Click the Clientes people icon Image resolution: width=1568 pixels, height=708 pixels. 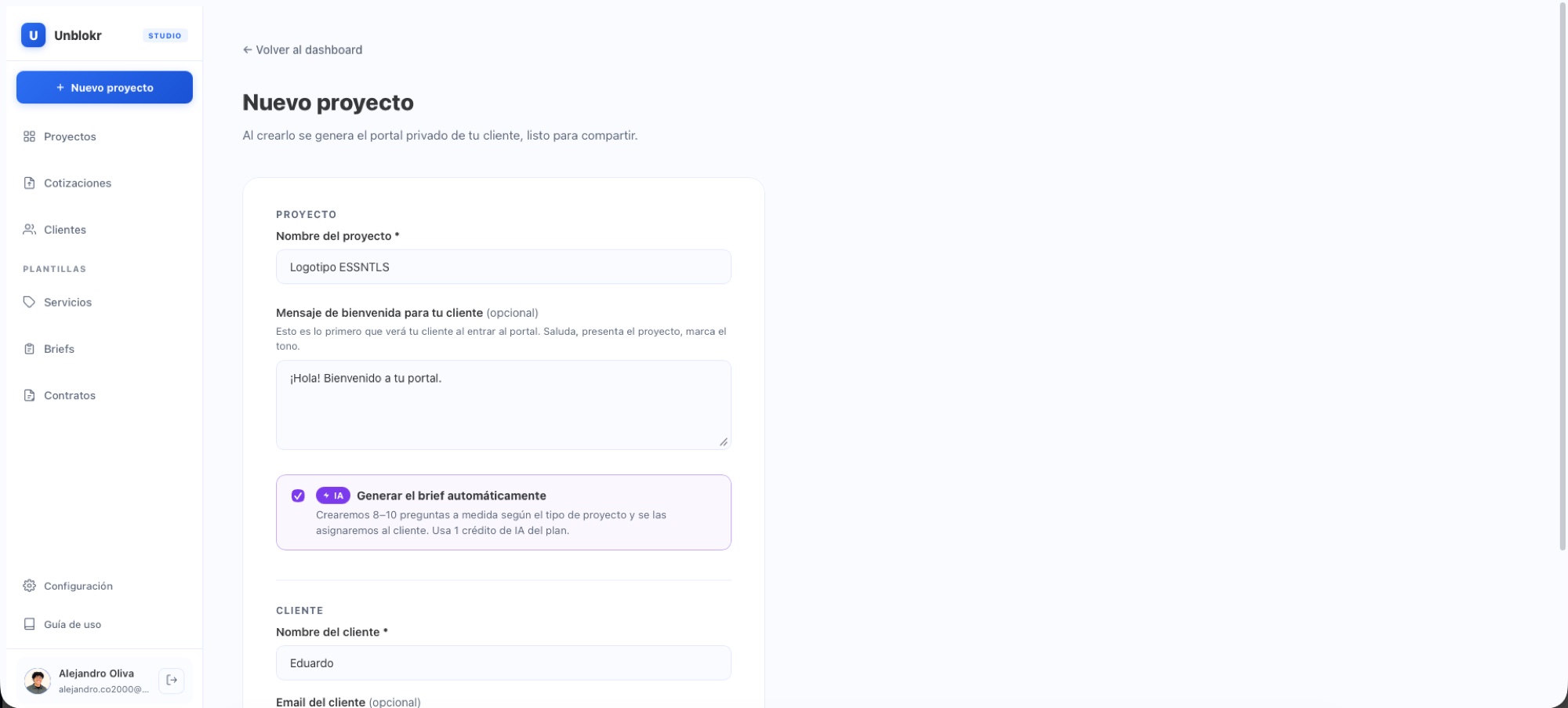[29, 230]
